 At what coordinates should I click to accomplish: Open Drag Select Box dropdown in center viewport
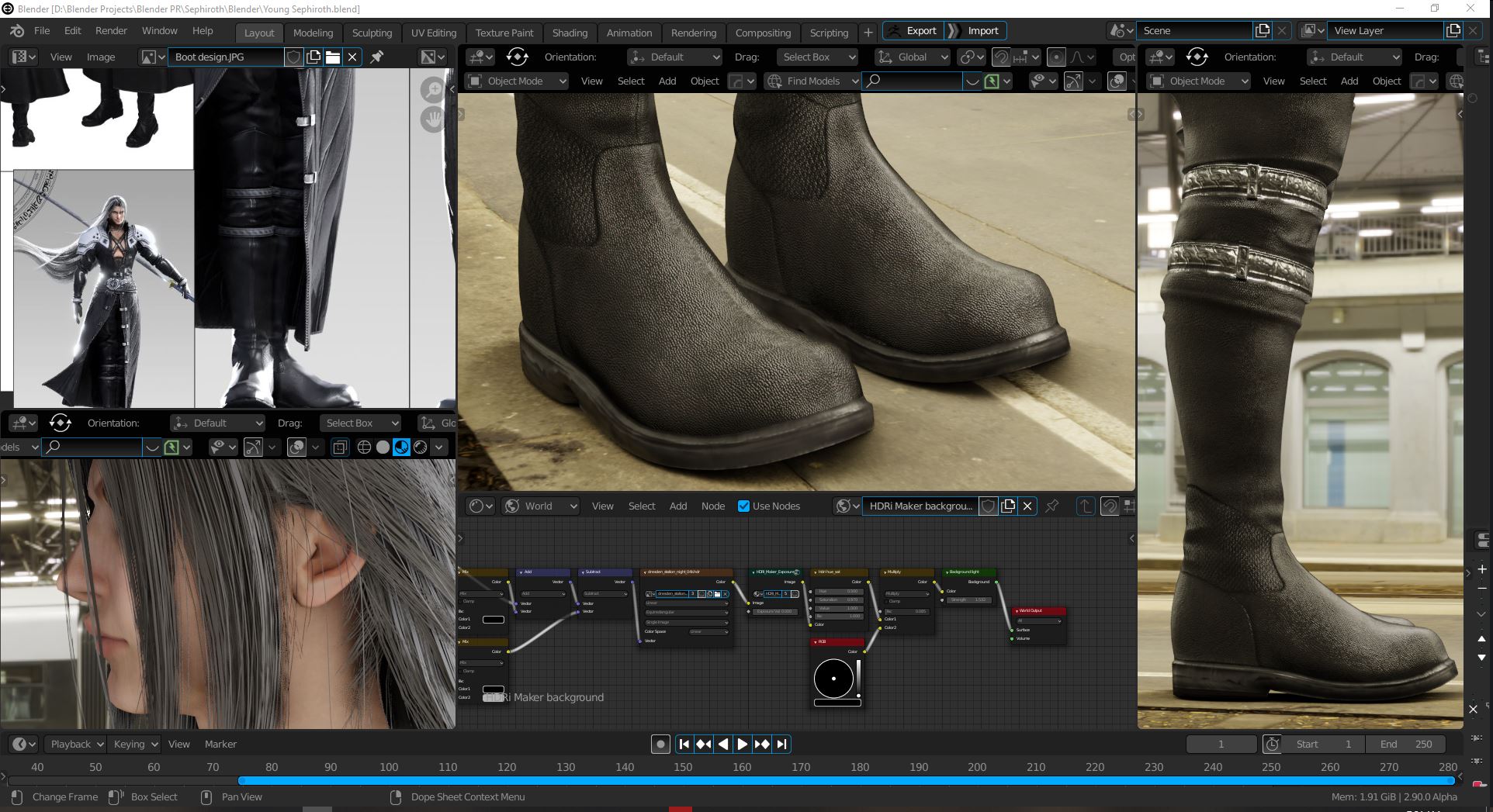pos(817,57)
